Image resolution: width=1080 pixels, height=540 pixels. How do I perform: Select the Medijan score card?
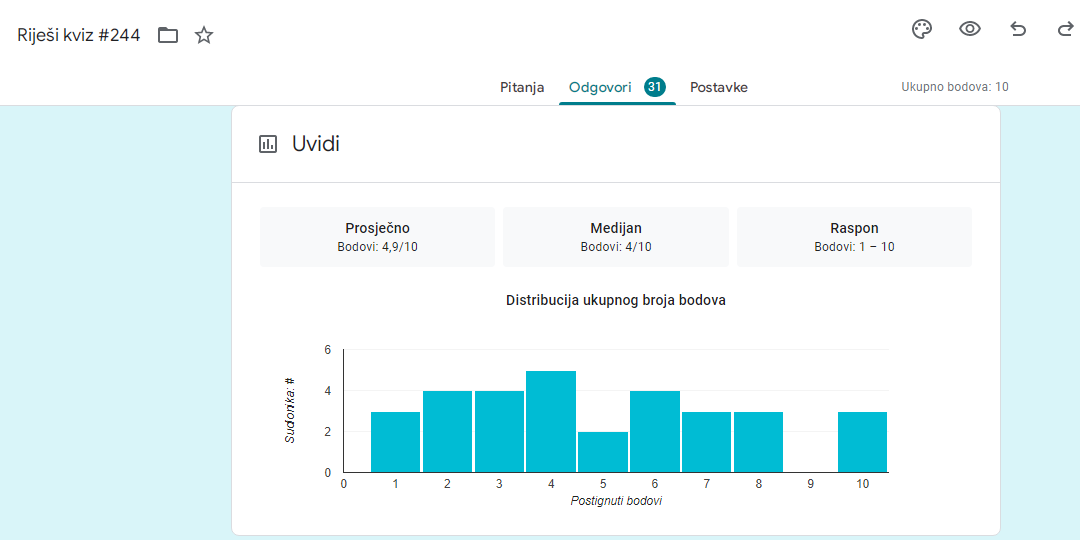coord(616,237)
